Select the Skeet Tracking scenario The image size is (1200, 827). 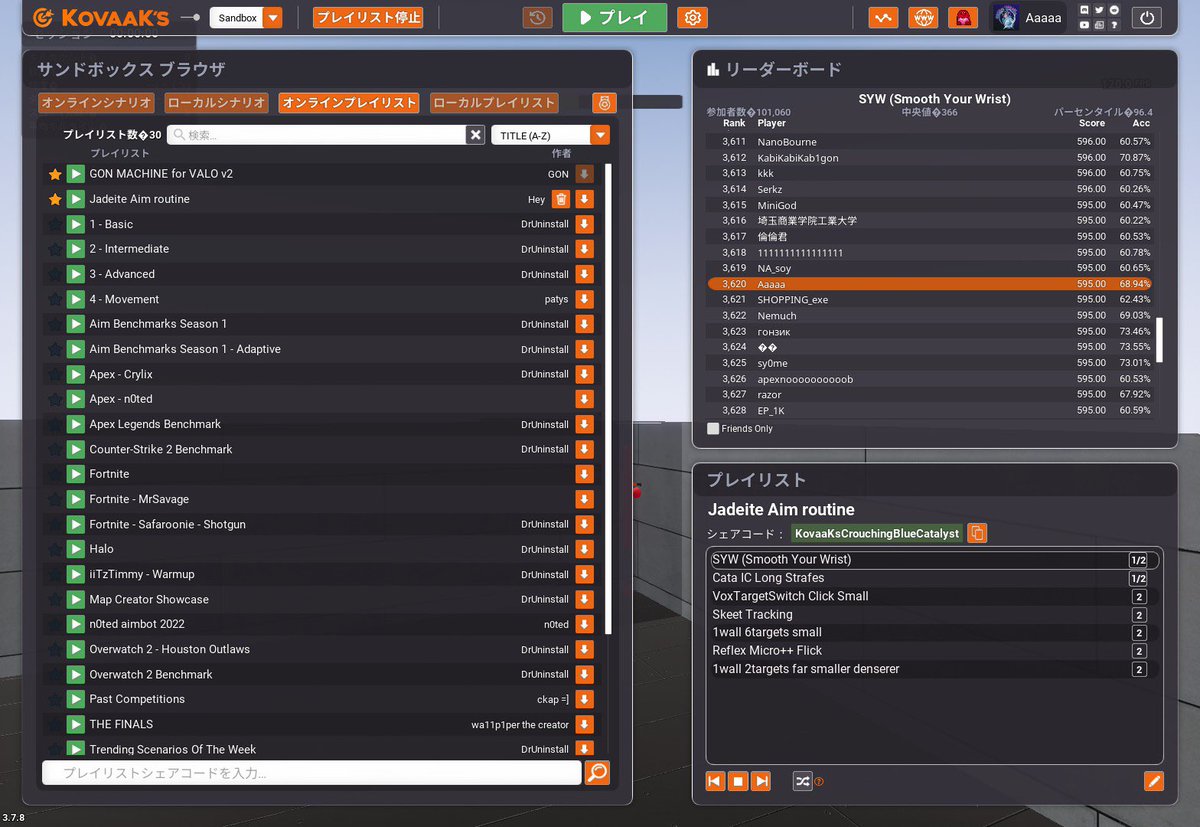coord(933,614)
